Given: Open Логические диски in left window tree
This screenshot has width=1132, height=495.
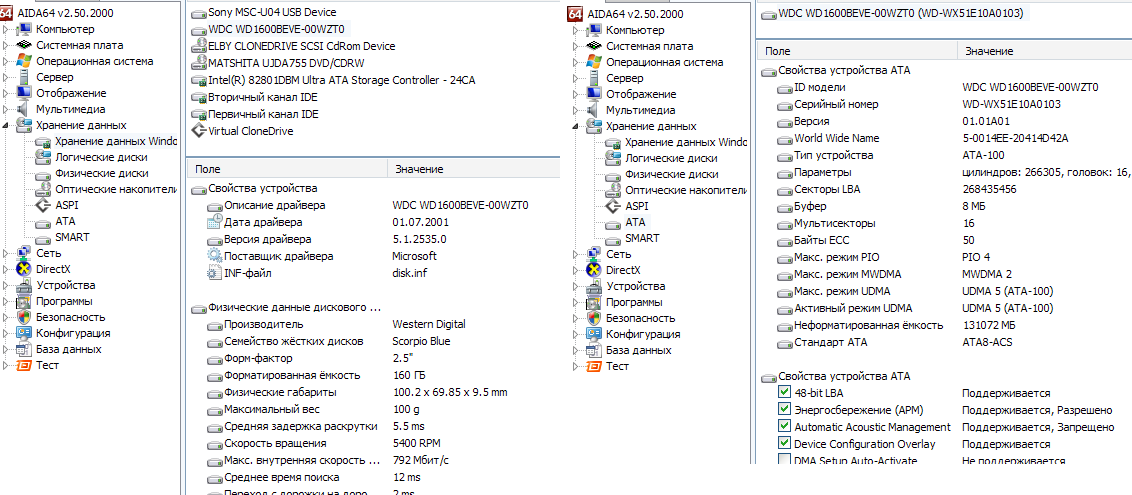Looking at the screenshot, I should (101, 157).
